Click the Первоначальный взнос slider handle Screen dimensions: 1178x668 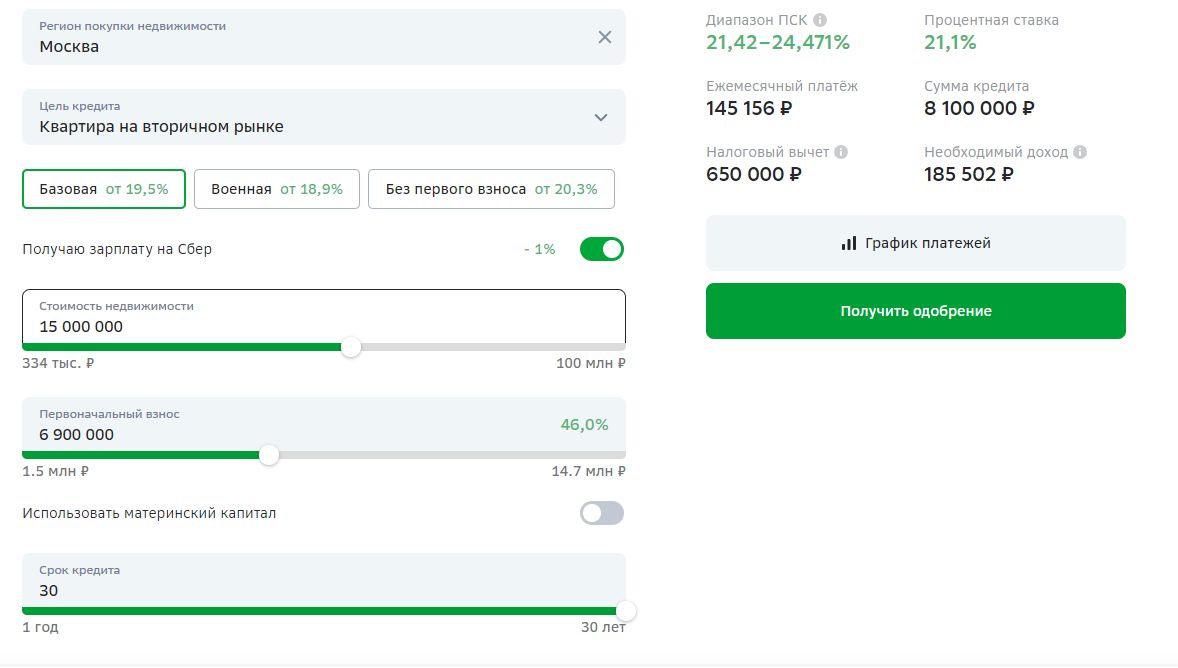268,455
